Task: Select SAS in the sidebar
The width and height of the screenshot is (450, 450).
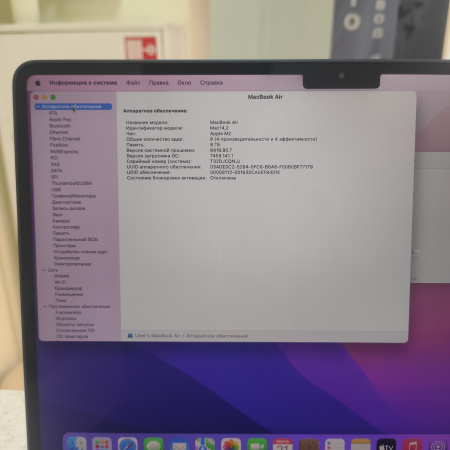Action: pyautogui.click(x=55, y=164)
